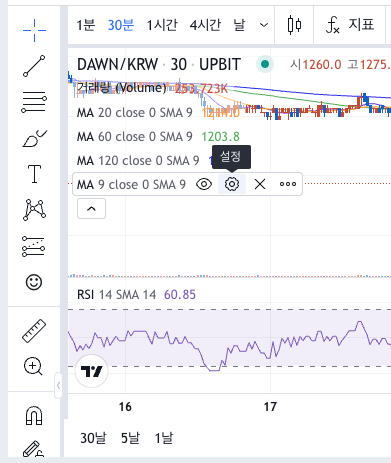Click the 16 date label on axis
Viewport: 391px width, 463px height.
(125, 407)
